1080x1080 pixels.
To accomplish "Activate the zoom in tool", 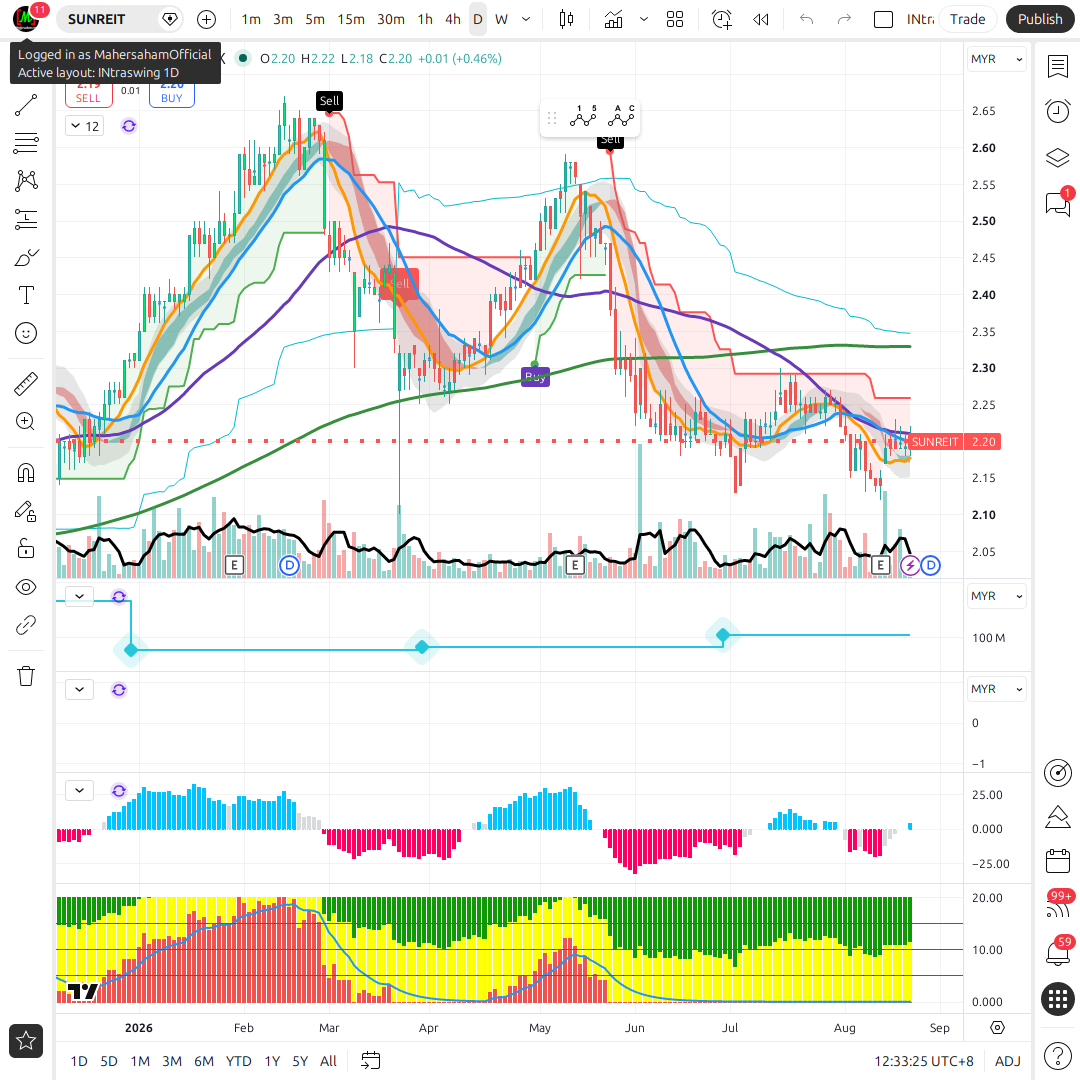I will (x=25, y=422).
